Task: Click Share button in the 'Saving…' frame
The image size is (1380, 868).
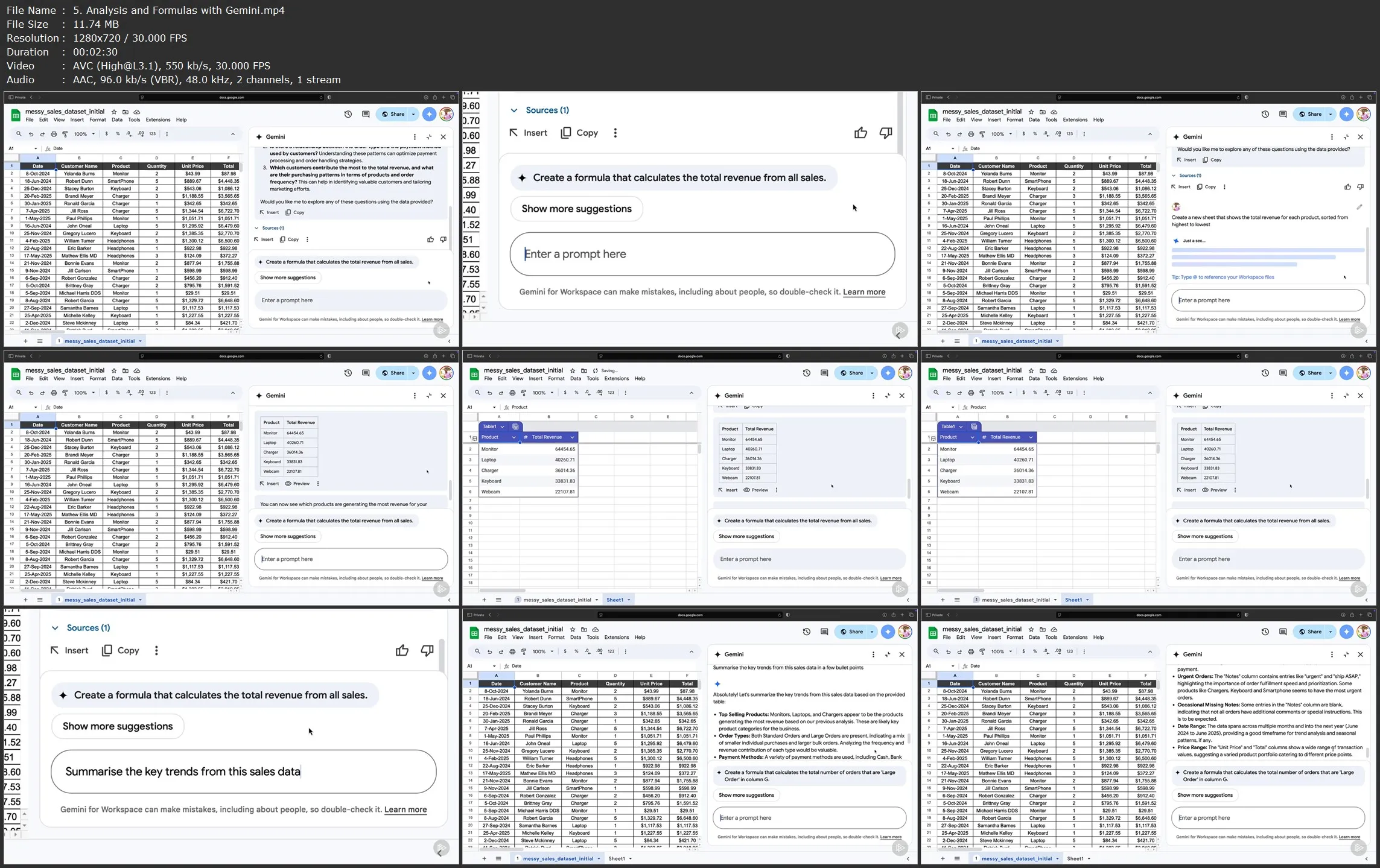Action: point(851,373)
